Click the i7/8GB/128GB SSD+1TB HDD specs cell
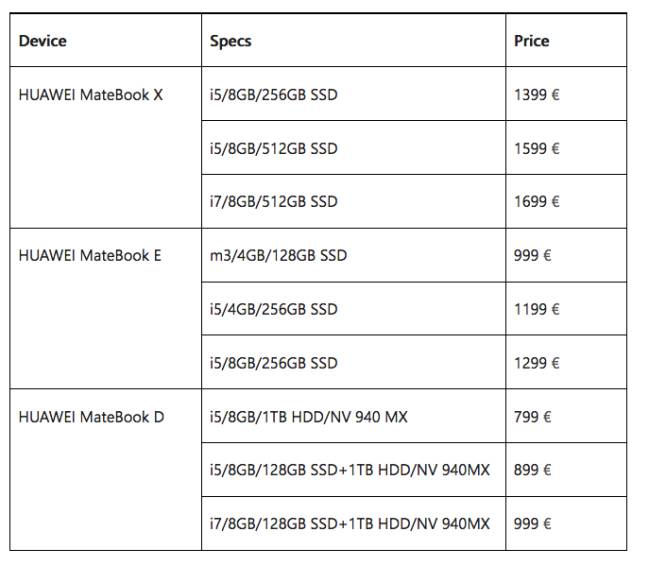Screen dimensions: 649x566 350,523
